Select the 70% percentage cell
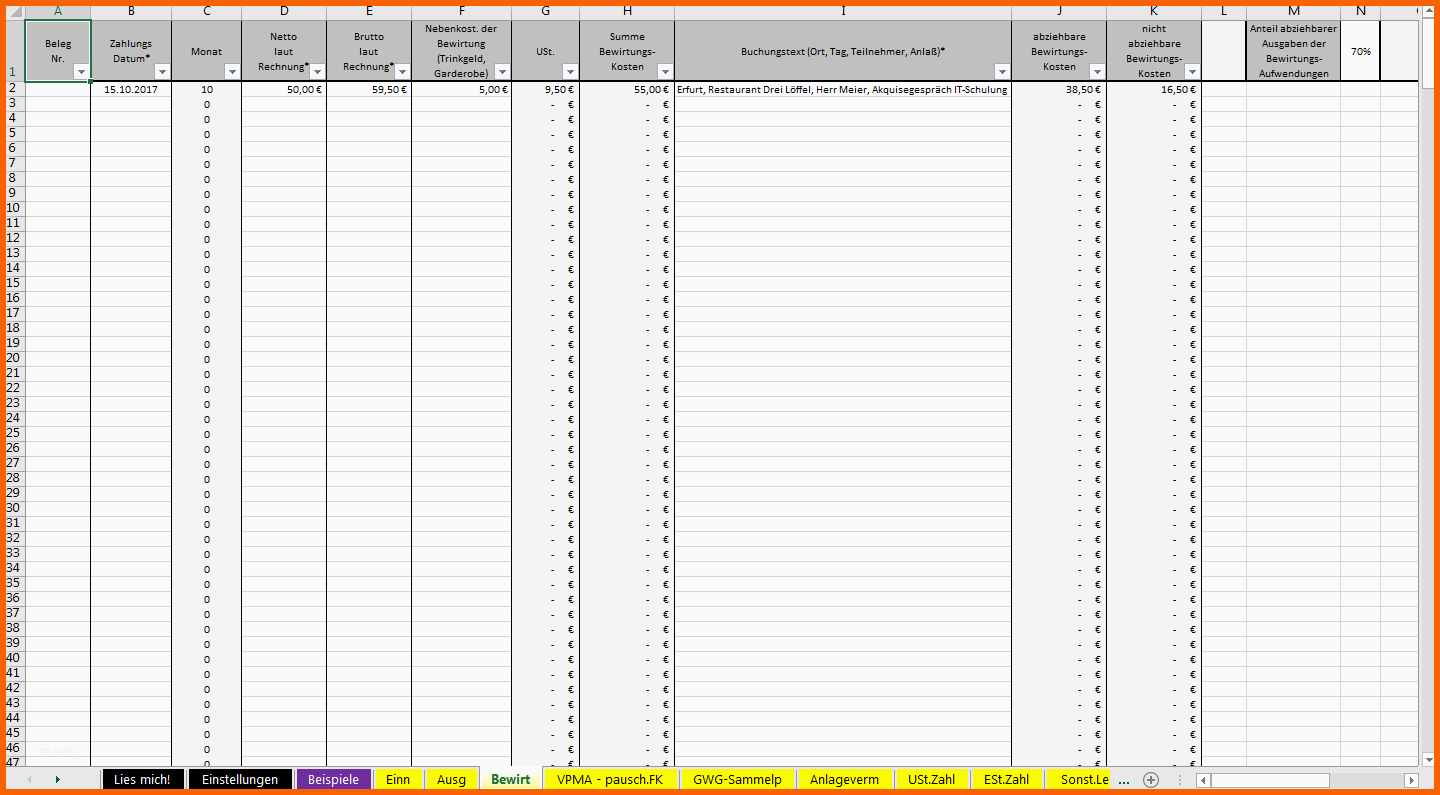1440x795 pixels. 1361,51
